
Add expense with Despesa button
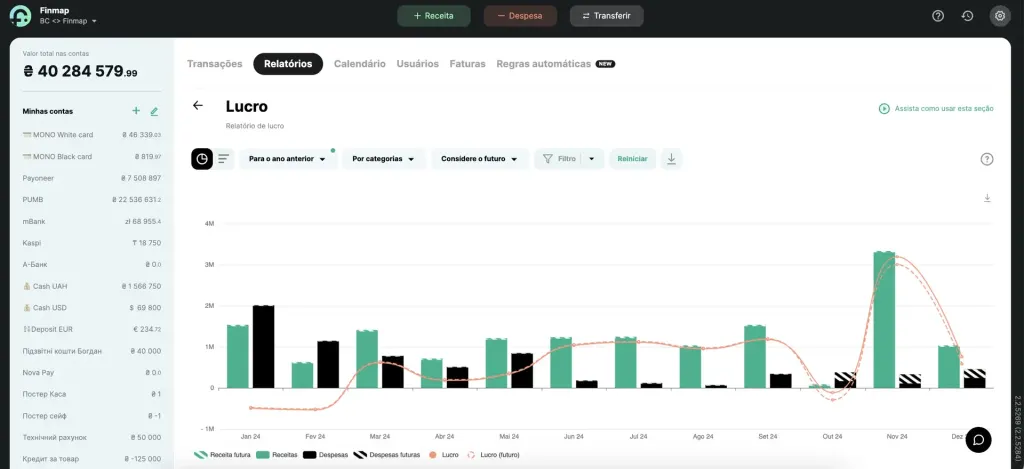(x=520, y=16)
